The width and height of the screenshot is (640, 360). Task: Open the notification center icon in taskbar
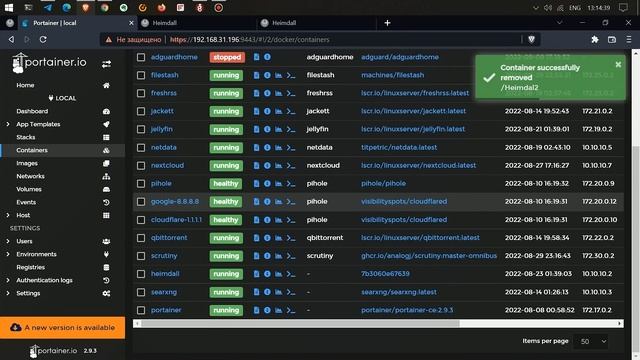623,8
